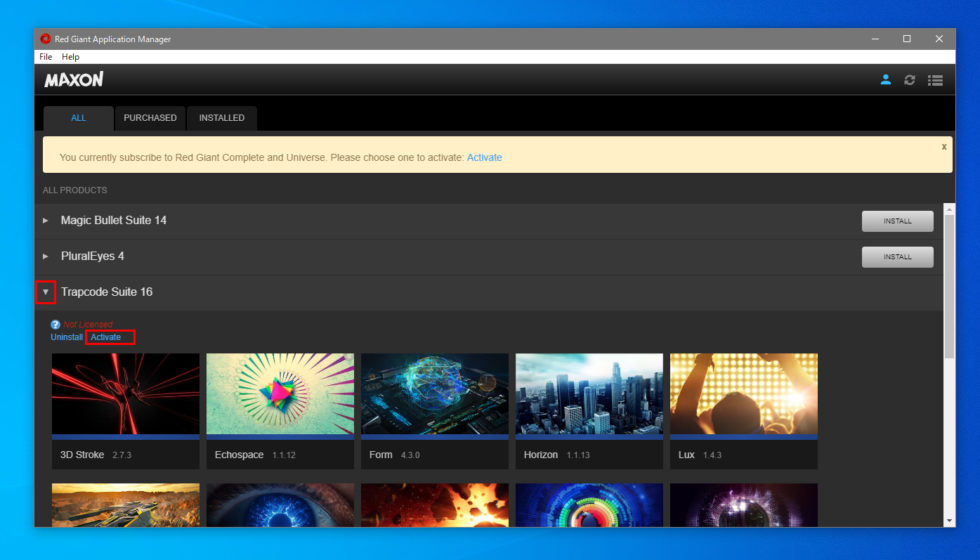Click the product list scrollbar thumb
This screenshot has width=980, height=560.
(x=949, y=287)
